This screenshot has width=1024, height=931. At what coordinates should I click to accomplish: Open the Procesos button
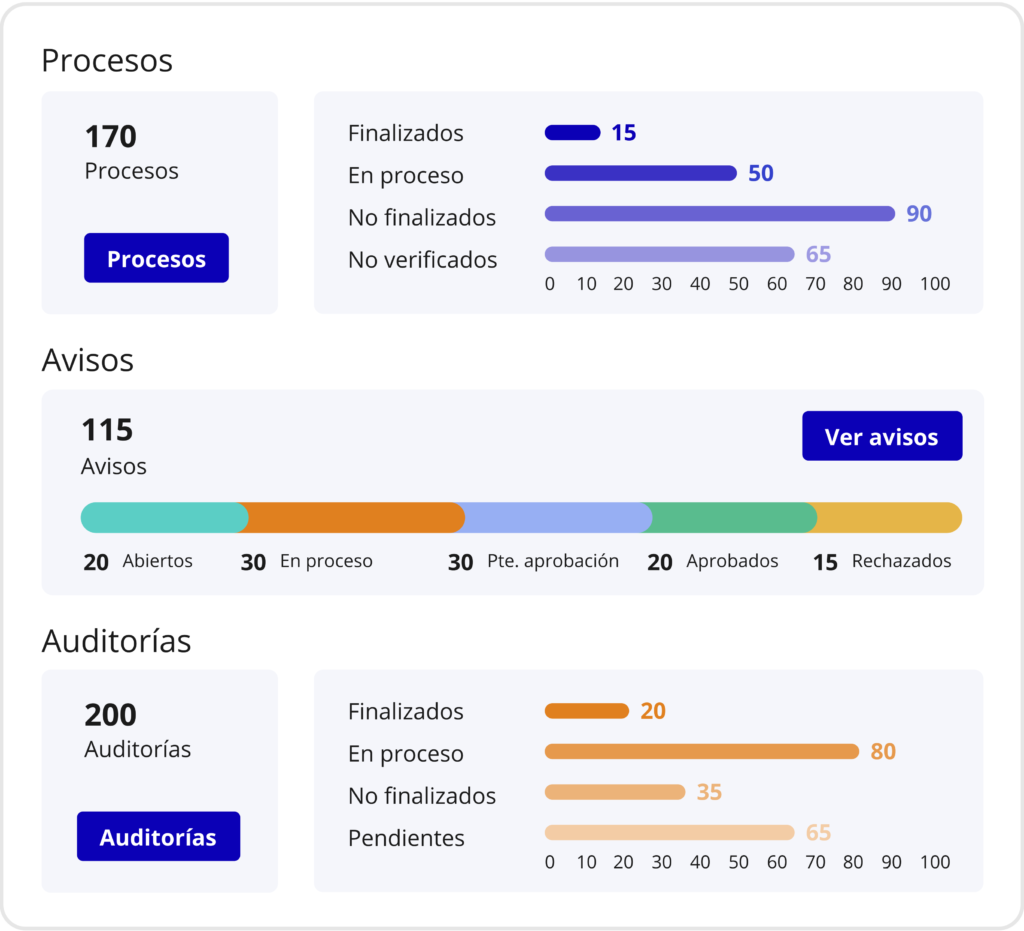156,258
